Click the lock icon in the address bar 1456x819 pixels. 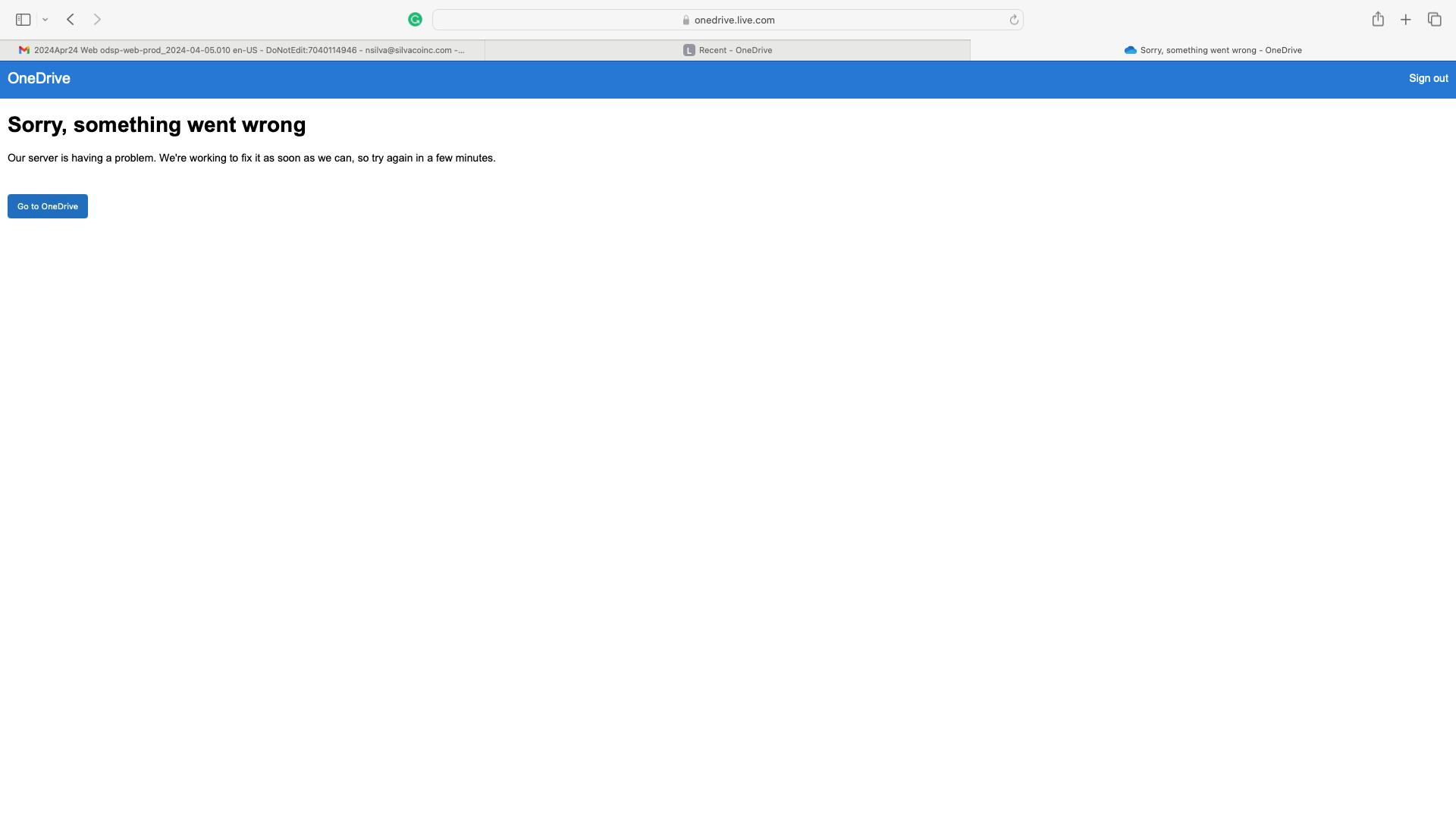[x=686, y=20]
